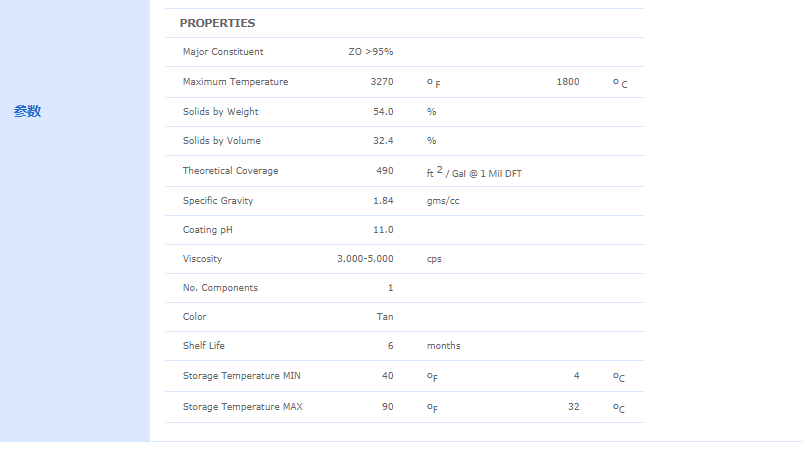The height and width of the screenshot is (453, 803).
Task: Click the Specific Gravity value 1.84
Action: click(x=383, y=201)
